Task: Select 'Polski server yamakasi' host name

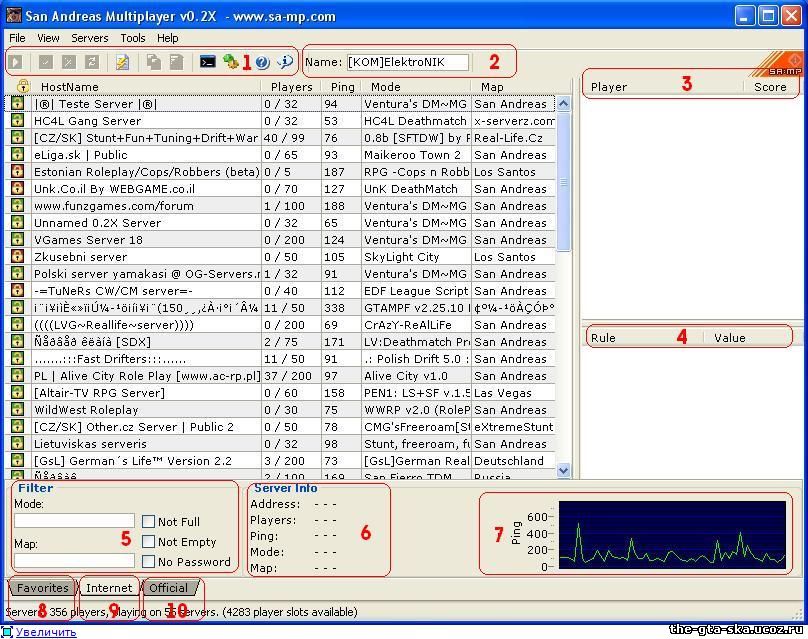Action: [147, 274]
